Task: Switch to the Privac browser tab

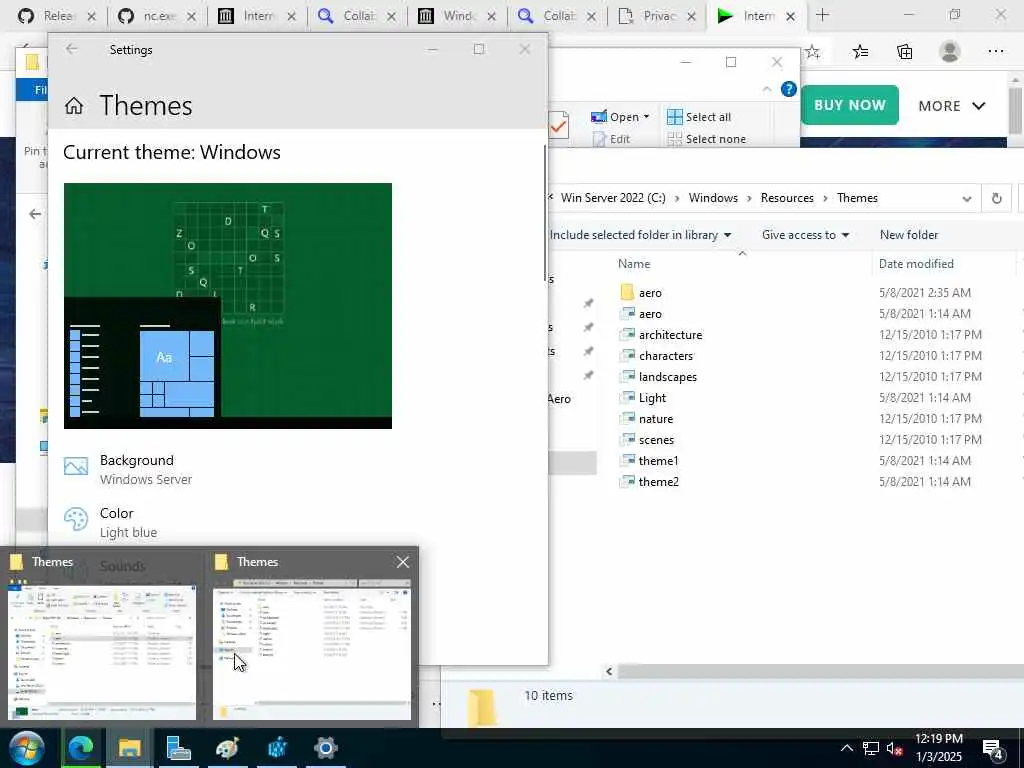Action: 658,16
